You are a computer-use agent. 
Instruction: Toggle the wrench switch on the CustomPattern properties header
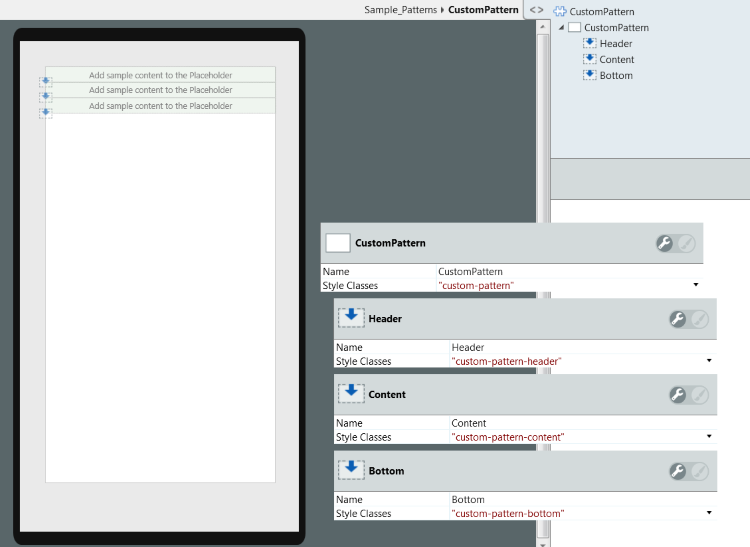675,243
